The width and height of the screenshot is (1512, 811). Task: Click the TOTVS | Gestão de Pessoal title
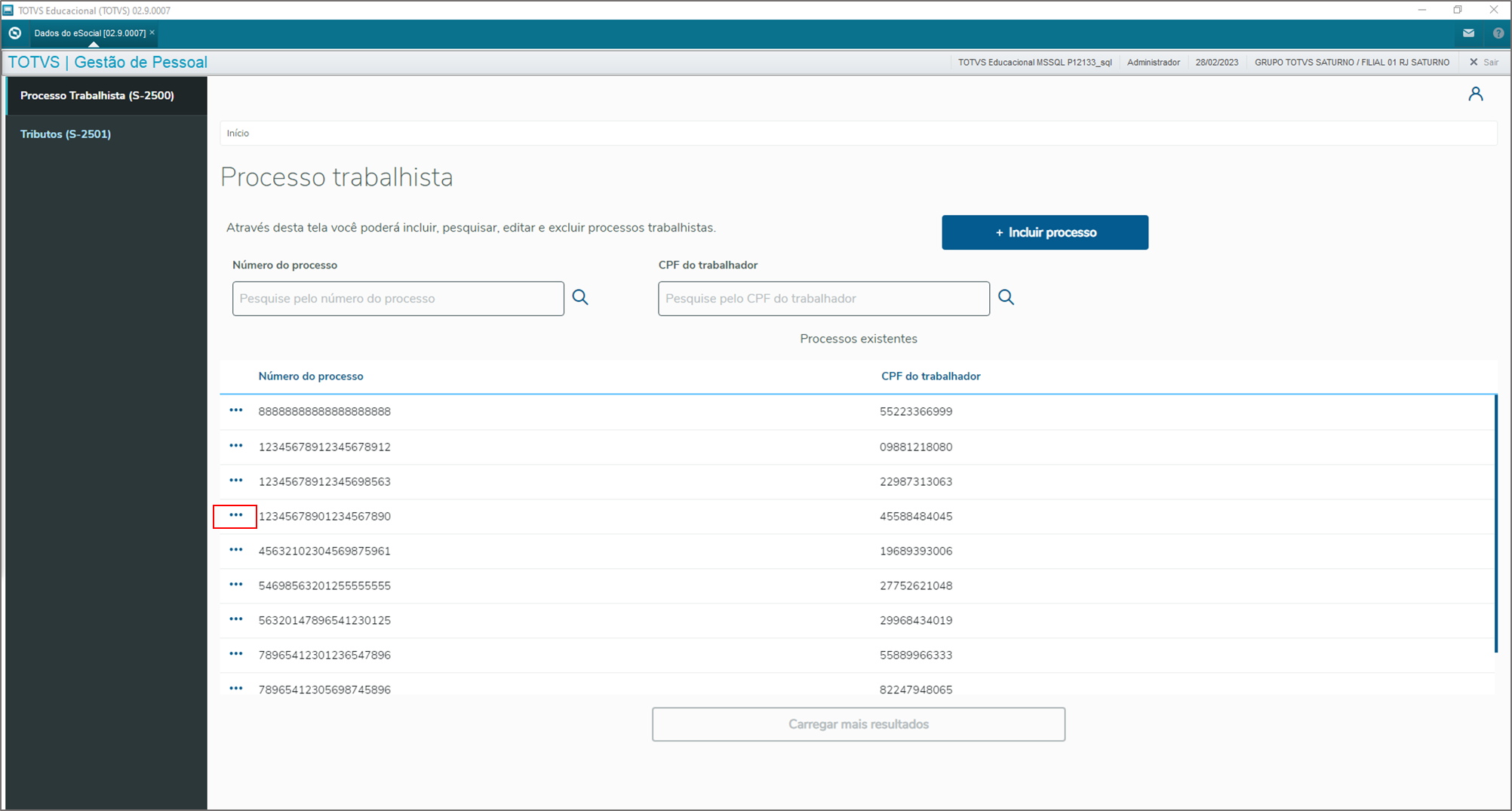coord(108,63)
